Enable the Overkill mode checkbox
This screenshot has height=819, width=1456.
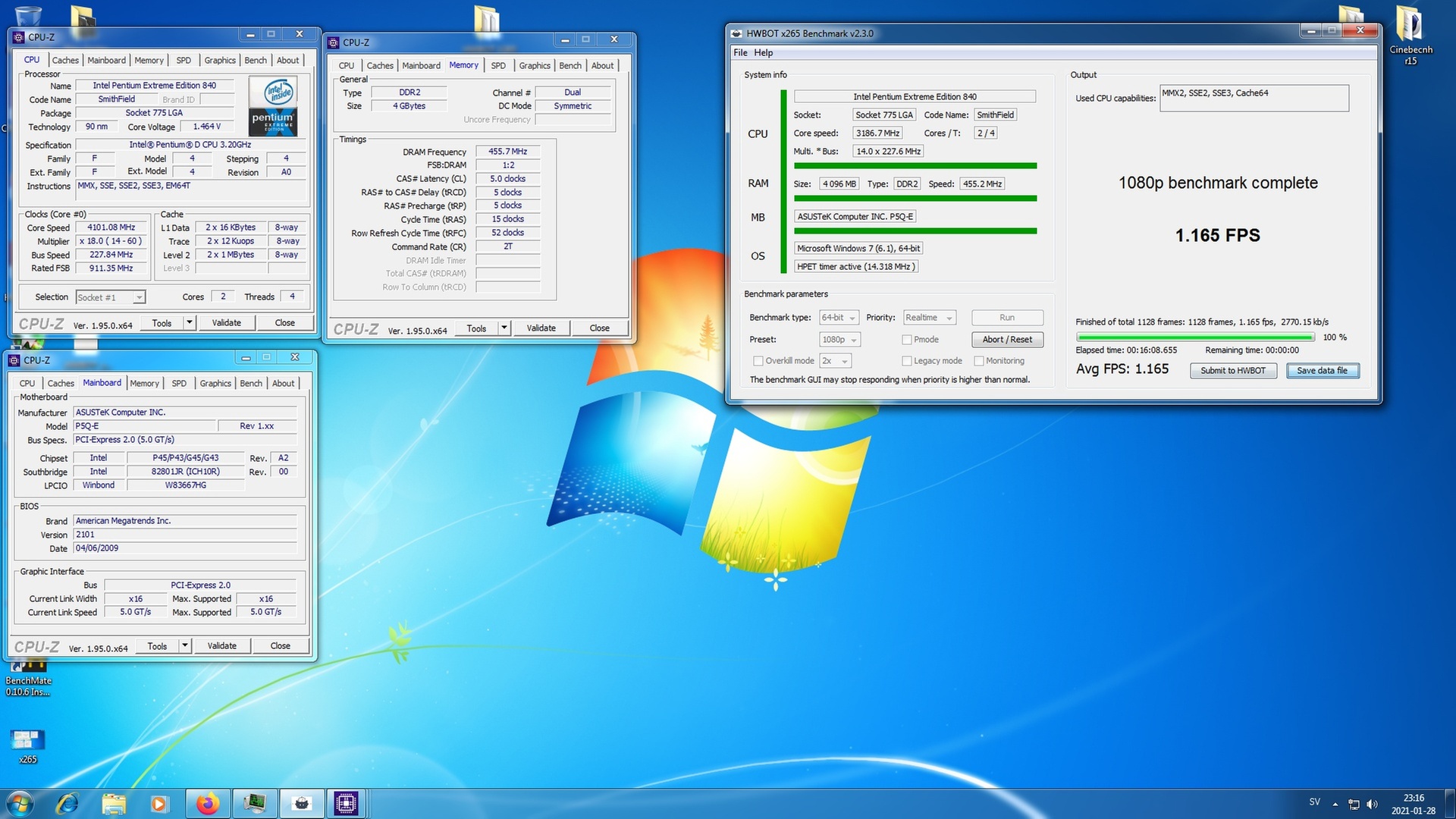pos(758,361)
